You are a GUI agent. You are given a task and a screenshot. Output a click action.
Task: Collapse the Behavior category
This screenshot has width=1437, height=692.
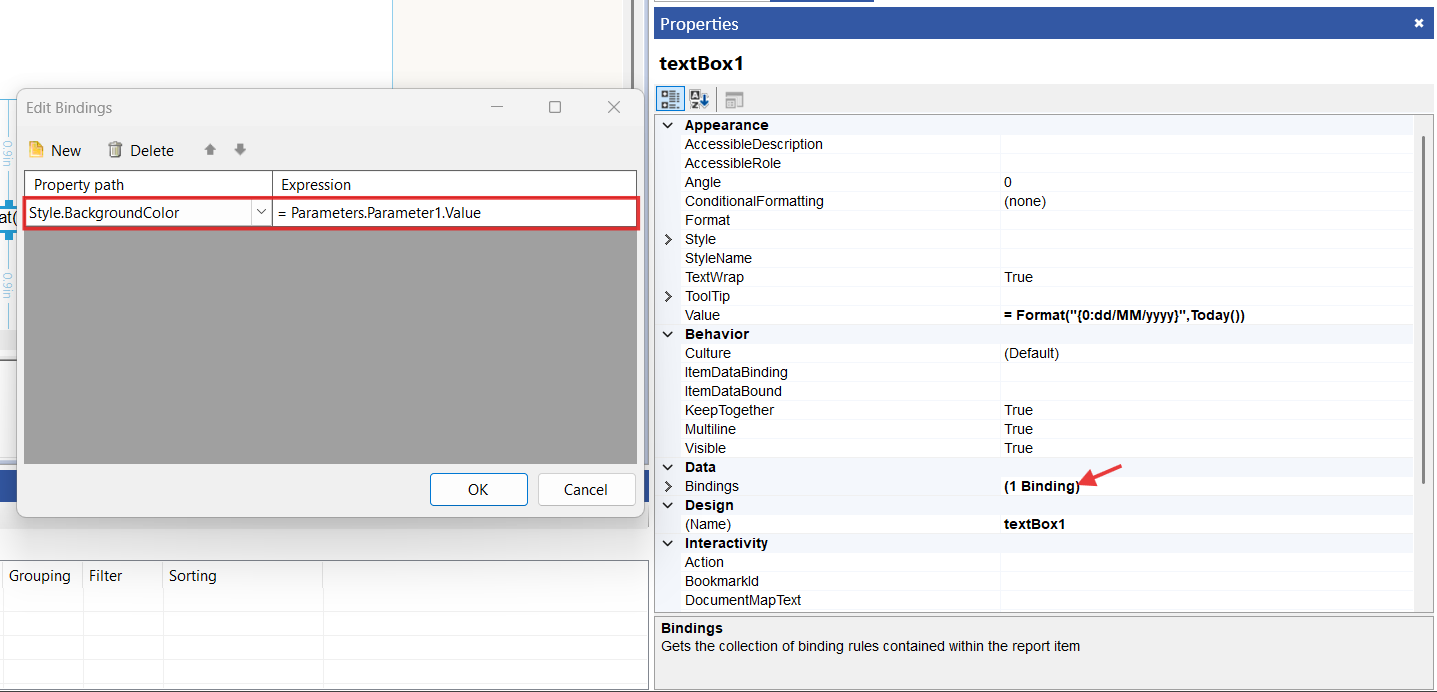(668, 335)
